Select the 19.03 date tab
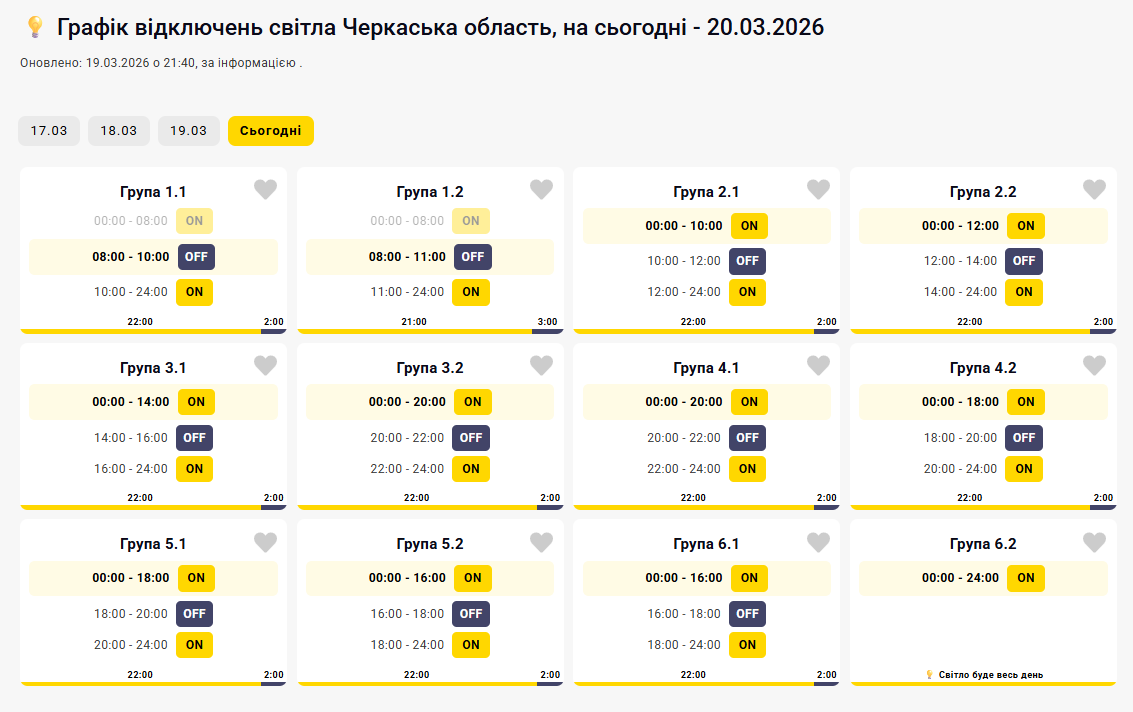This screenshot has height=712, width=1133. (x=189, y=131)
